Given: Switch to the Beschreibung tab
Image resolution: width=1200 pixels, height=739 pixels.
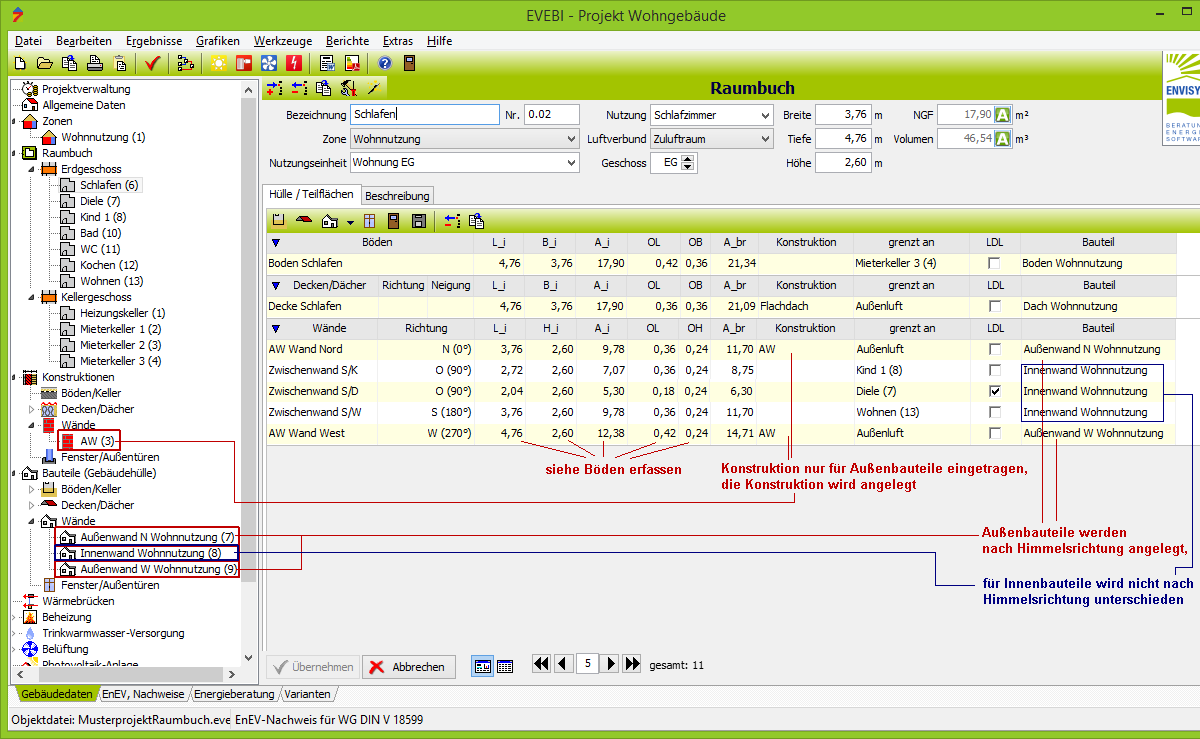Looking at the screenshot, I should (x=397, y=196).
